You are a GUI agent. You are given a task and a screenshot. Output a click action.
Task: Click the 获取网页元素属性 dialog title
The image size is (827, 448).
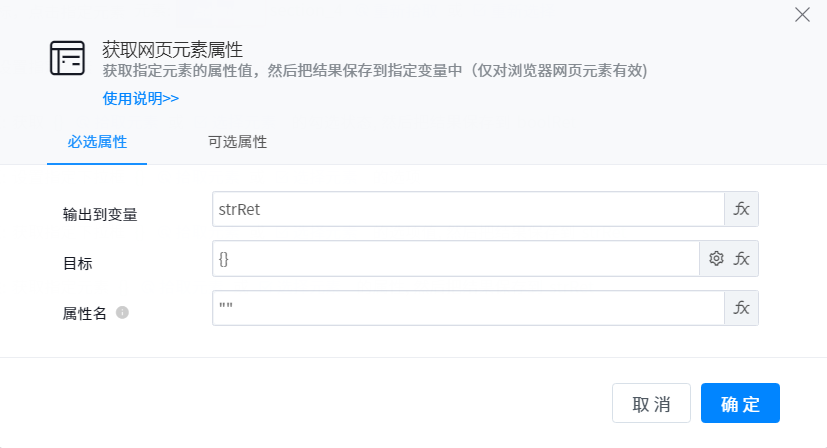(174, 49)
